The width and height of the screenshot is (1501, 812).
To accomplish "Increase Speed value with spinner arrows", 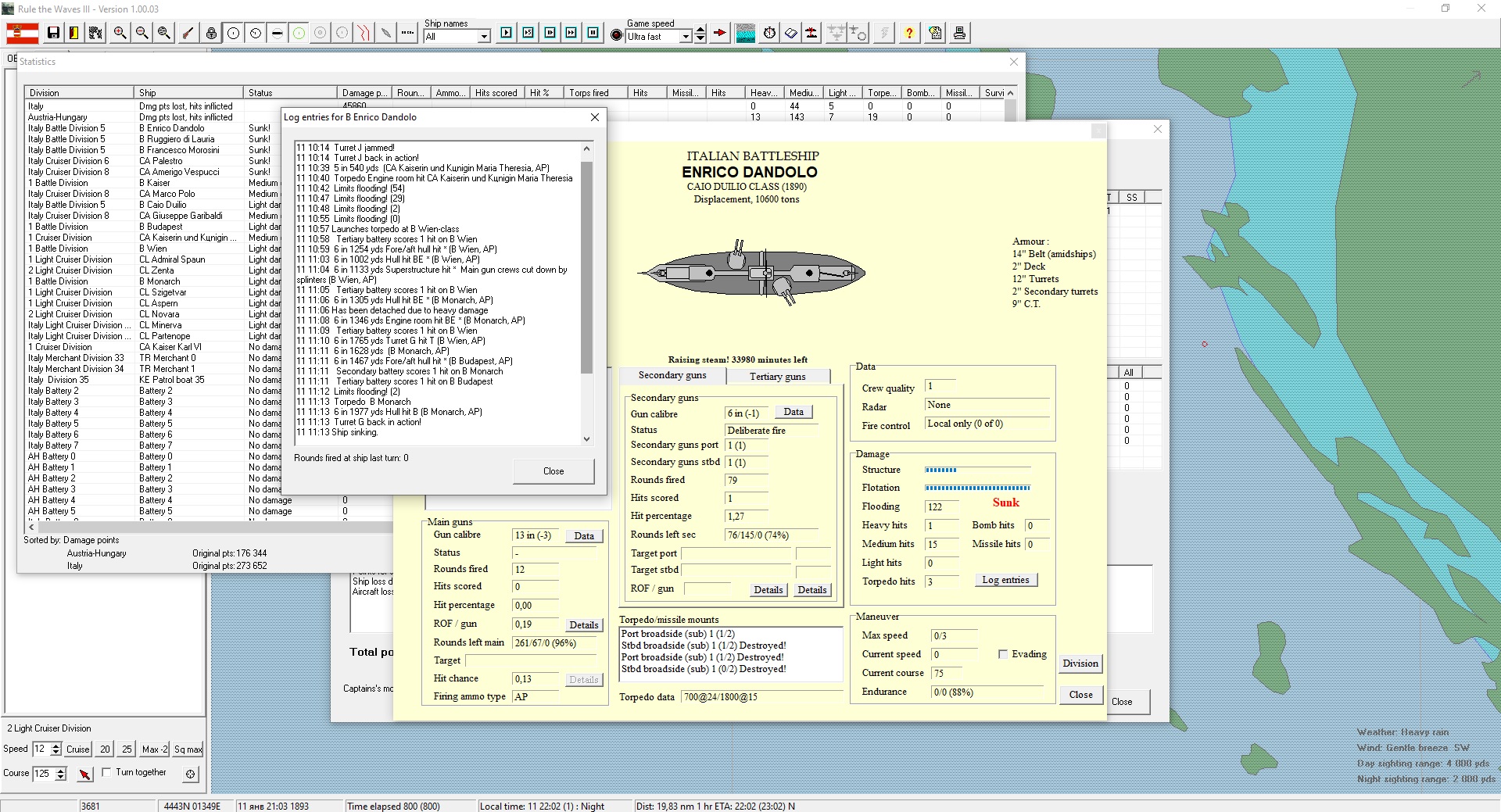I will [x=56, y=745].
